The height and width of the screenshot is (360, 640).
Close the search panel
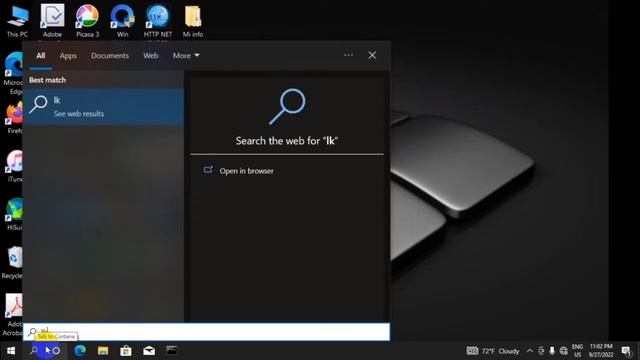coord(372,55)
